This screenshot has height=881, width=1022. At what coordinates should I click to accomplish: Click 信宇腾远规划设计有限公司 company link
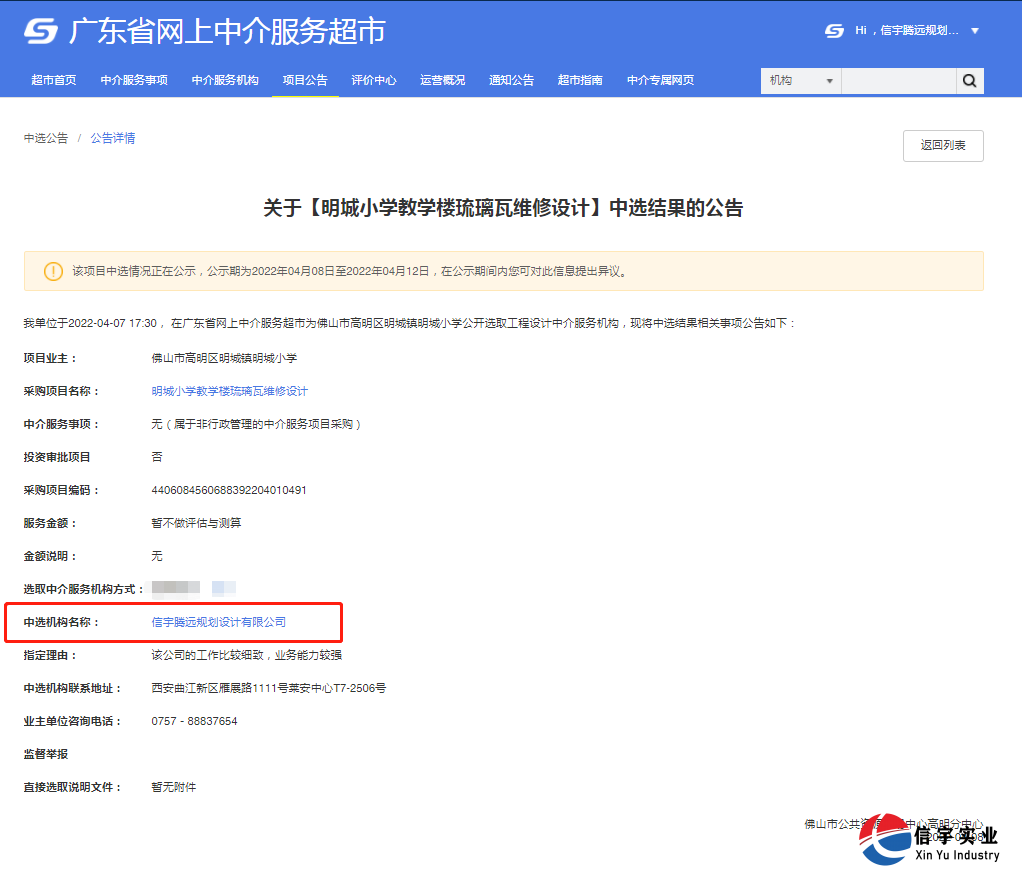coord(219,621)
